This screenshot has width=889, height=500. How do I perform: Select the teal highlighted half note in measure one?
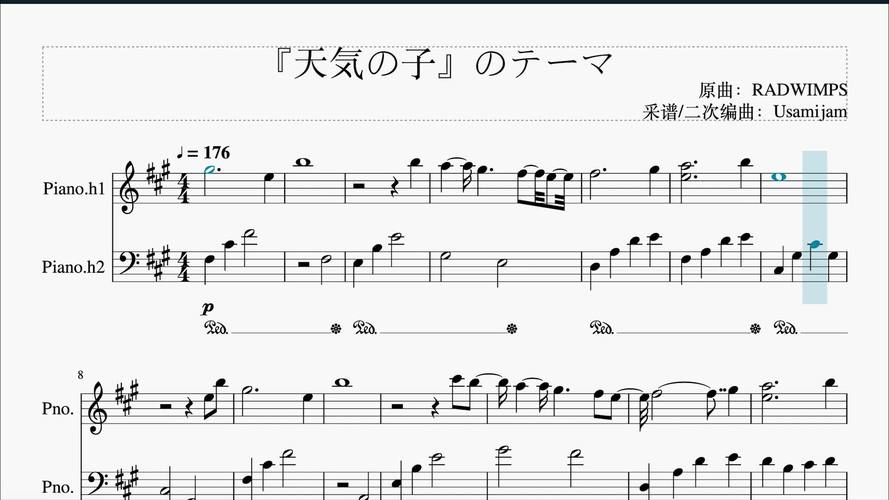coord(210,170)
